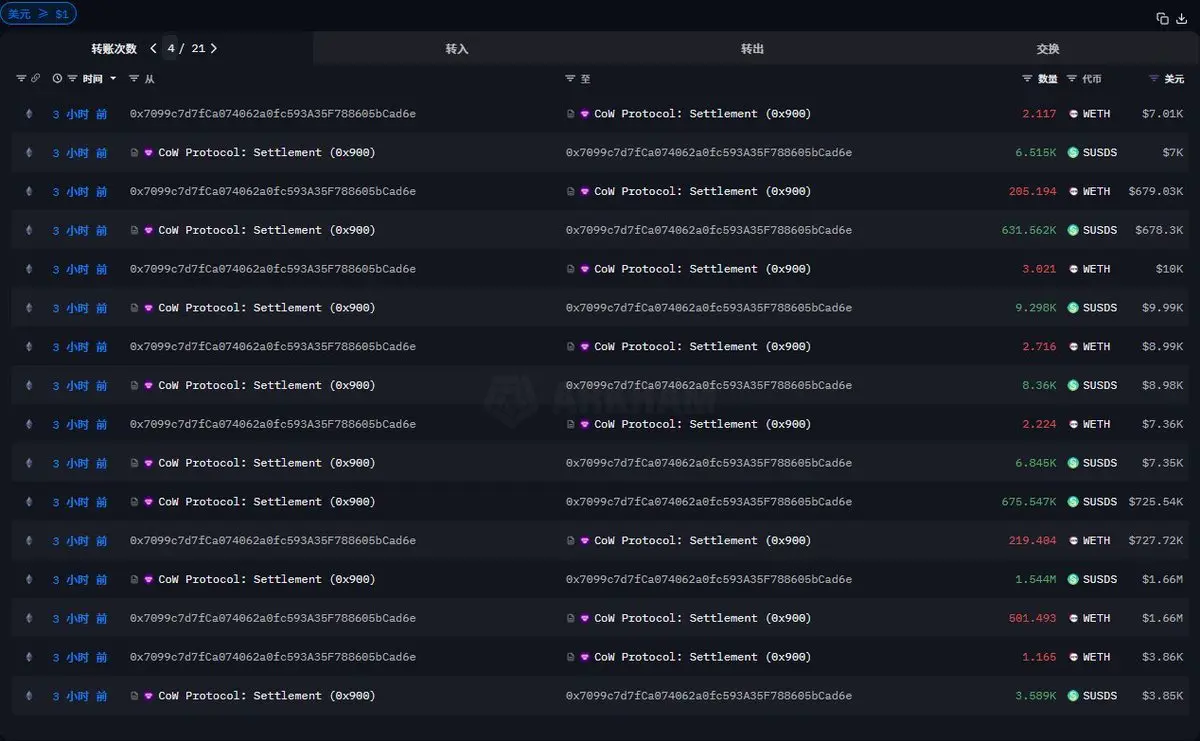Click the contract document icon in the 3.021 WETH row
This screenshot has width=1200, height=741.
570,269
